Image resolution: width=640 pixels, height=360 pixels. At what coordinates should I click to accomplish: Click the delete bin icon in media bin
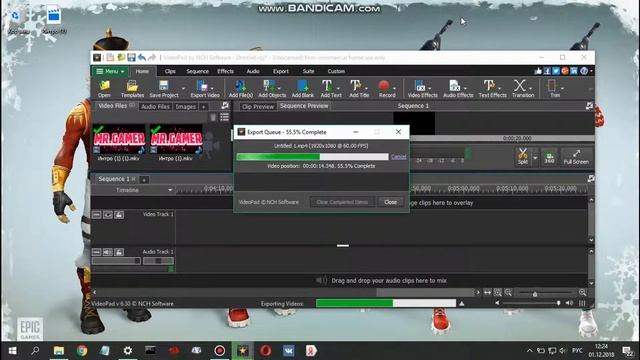pos(213,118)
